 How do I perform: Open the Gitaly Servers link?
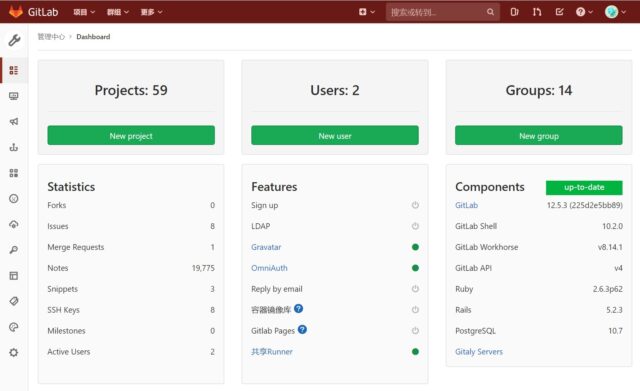(x=479, y=351)
